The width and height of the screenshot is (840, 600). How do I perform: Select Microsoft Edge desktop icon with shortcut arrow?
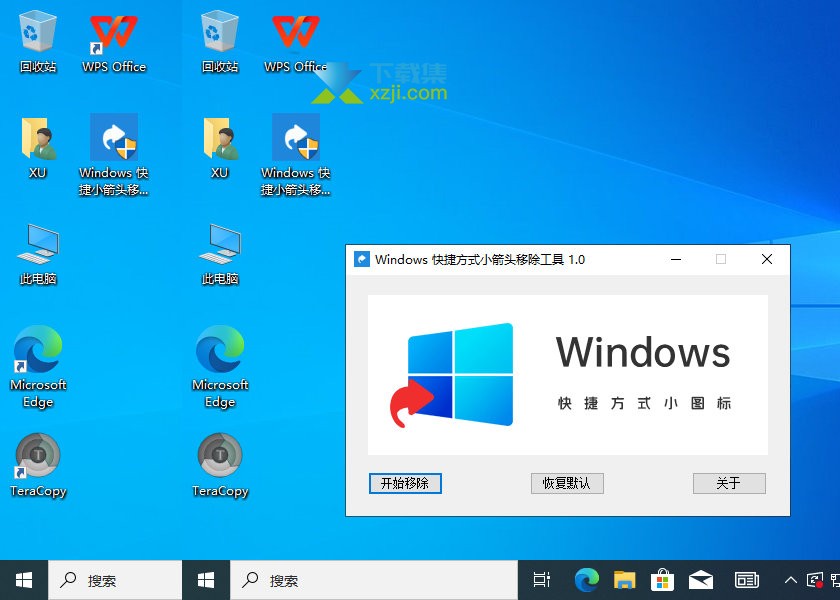click(38, 366)
